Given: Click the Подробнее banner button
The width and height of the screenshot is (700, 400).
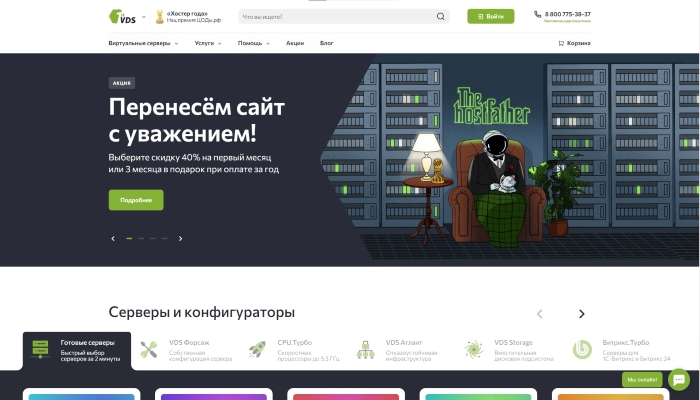Looking at the screenshot, I should point(136,200).
